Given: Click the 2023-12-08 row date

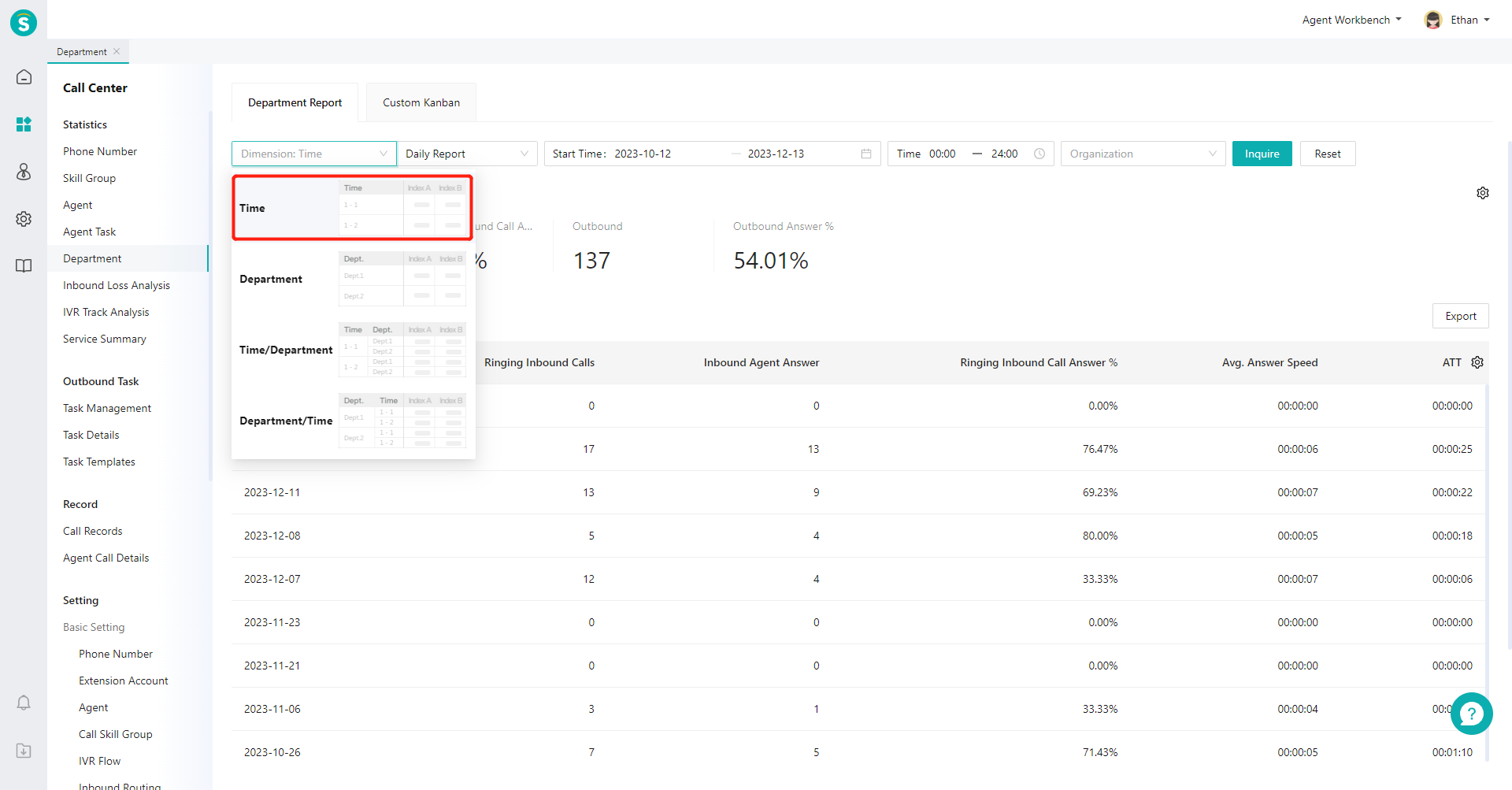Looking at the screenshot, I should pos(272,536).
